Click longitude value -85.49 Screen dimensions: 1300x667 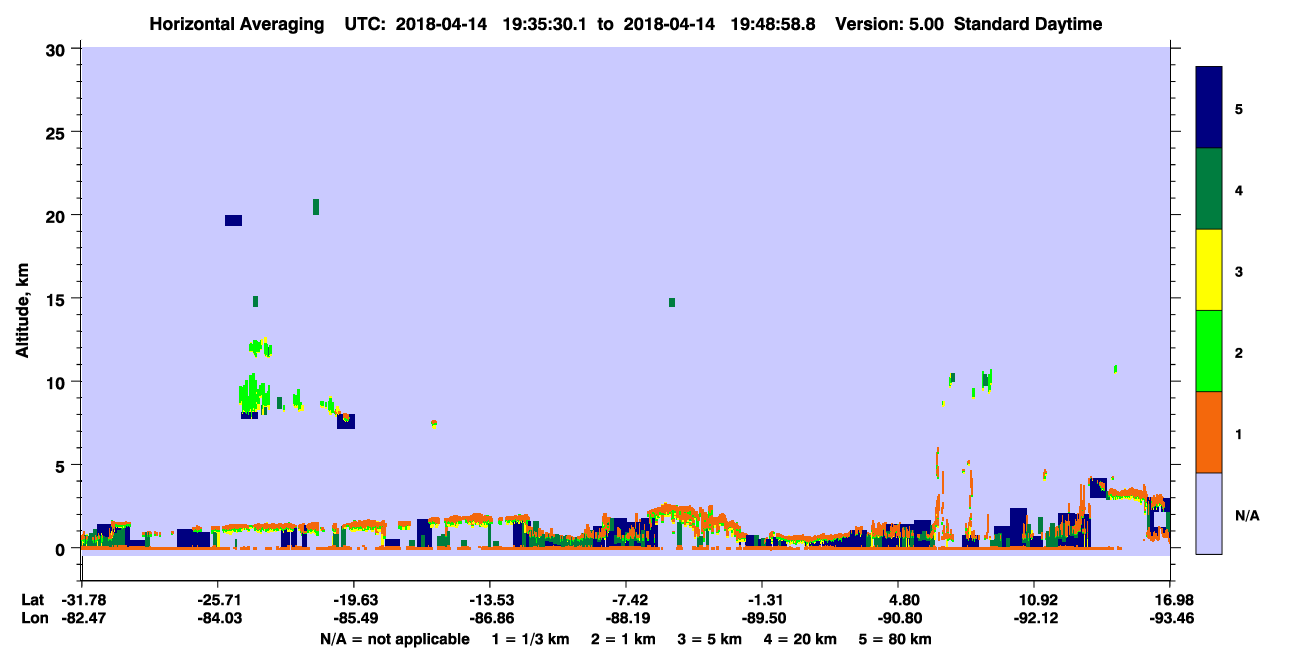point(353,619)
